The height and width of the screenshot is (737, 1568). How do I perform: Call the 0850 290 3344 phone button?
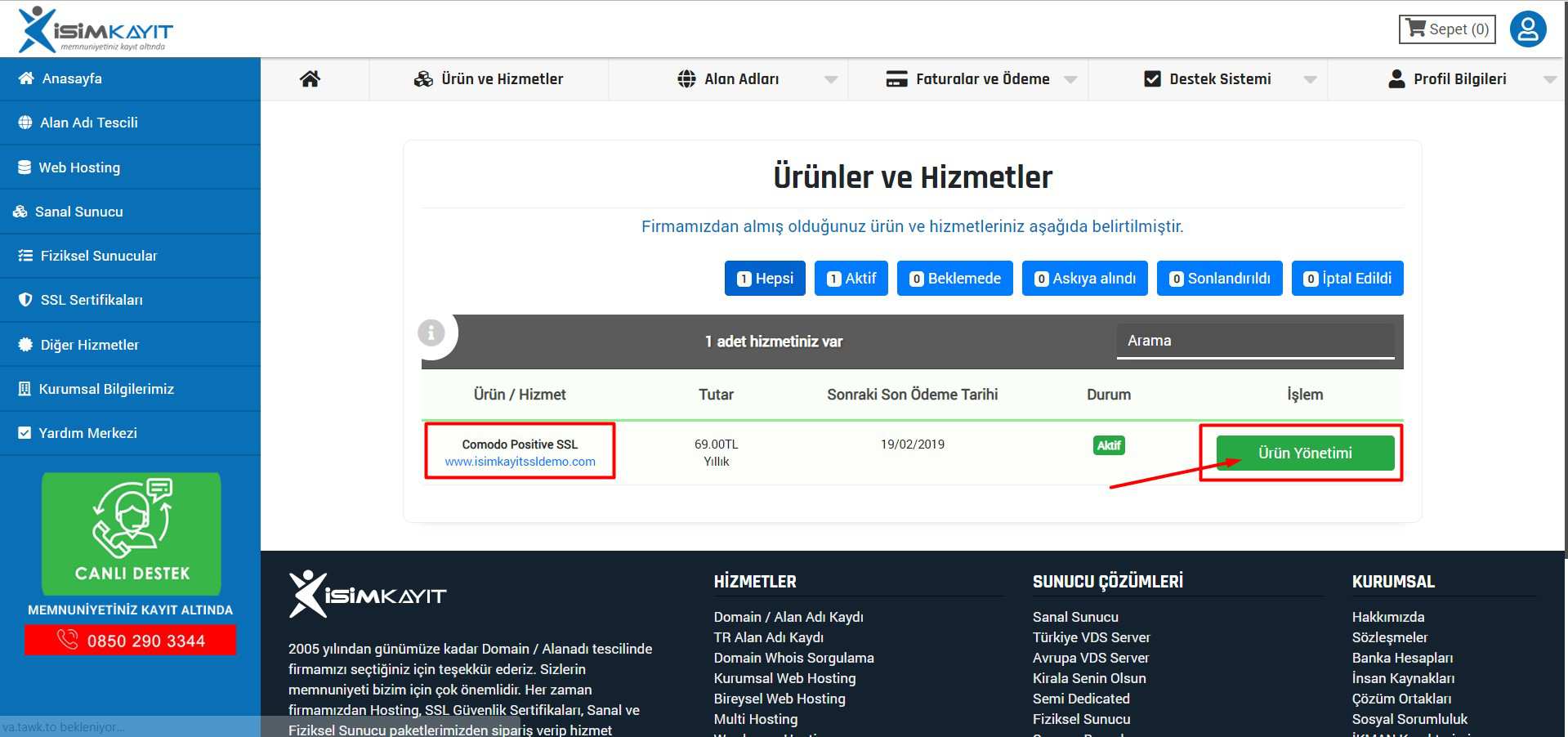click(x=130, y=641)
